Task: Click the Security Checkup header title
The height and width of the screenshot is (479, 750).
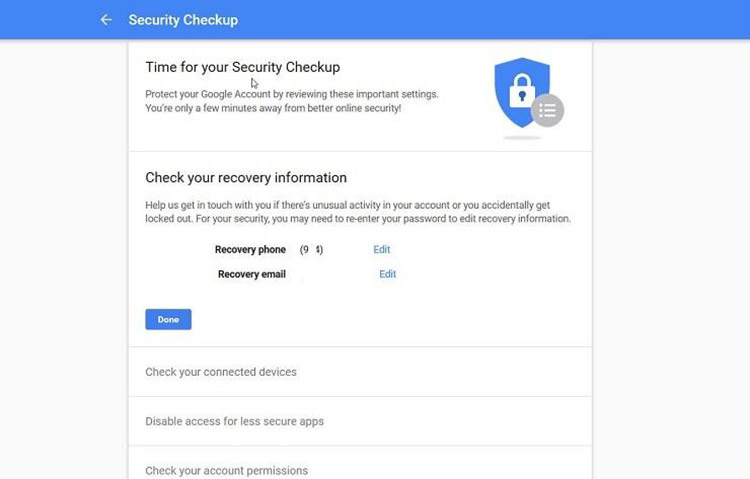Action: coord(183,20)
